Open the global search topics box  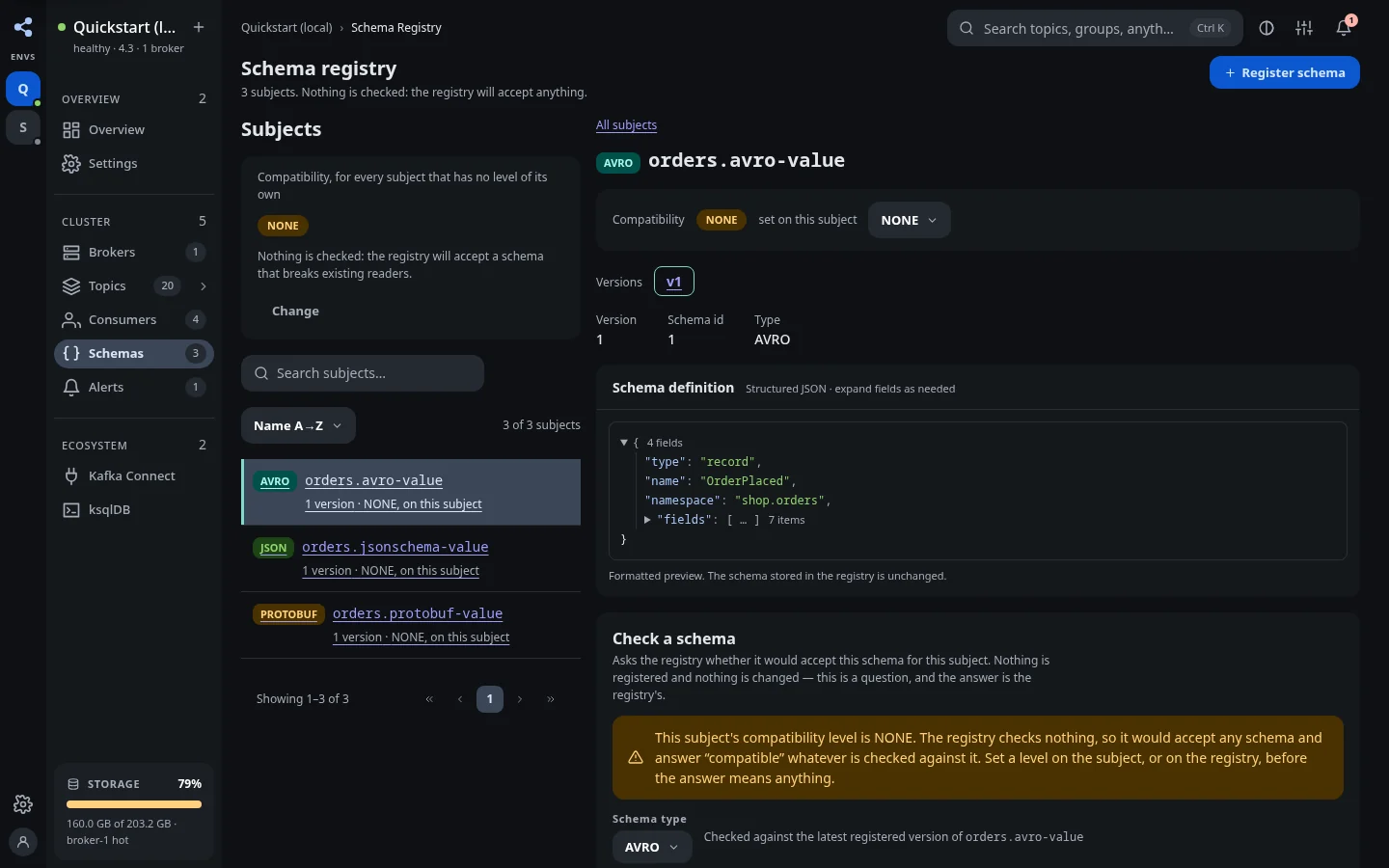coord(1095,28)
